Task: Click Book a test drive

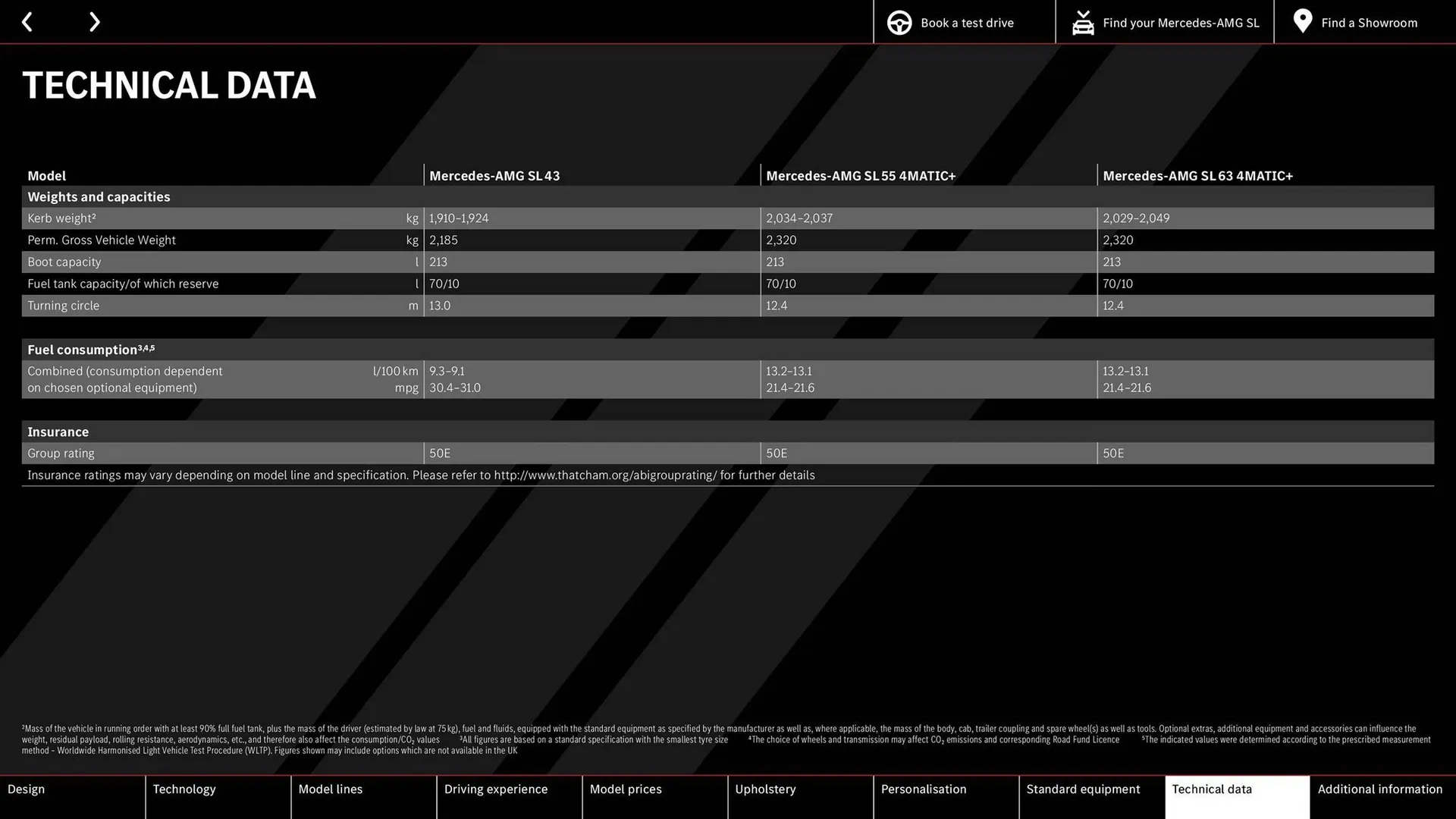Action: (966, 22)
